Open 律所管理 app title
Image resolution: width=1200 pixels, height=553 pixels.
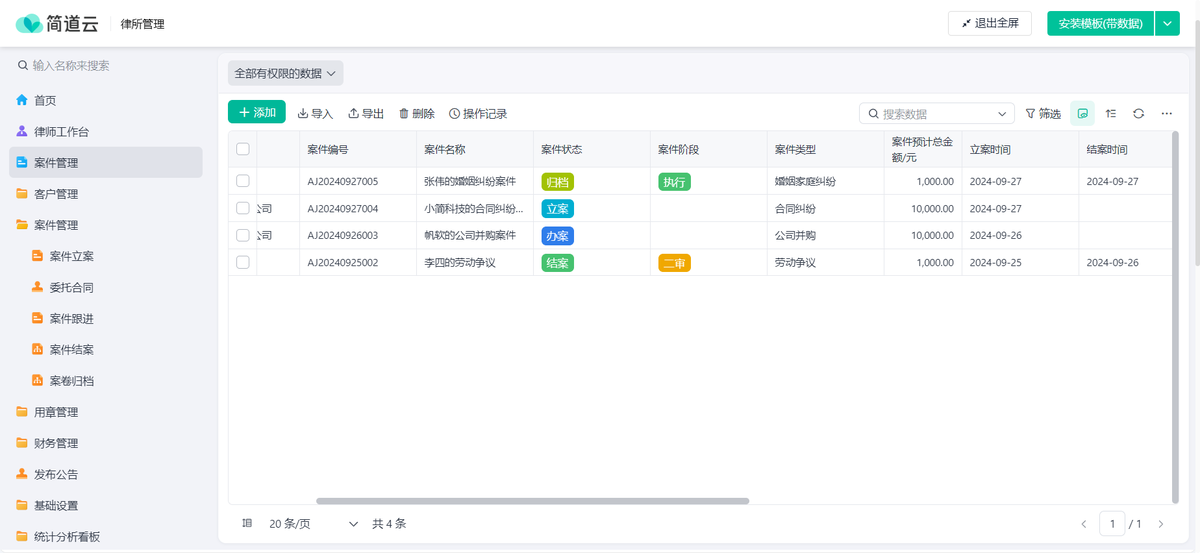point(142,23)
